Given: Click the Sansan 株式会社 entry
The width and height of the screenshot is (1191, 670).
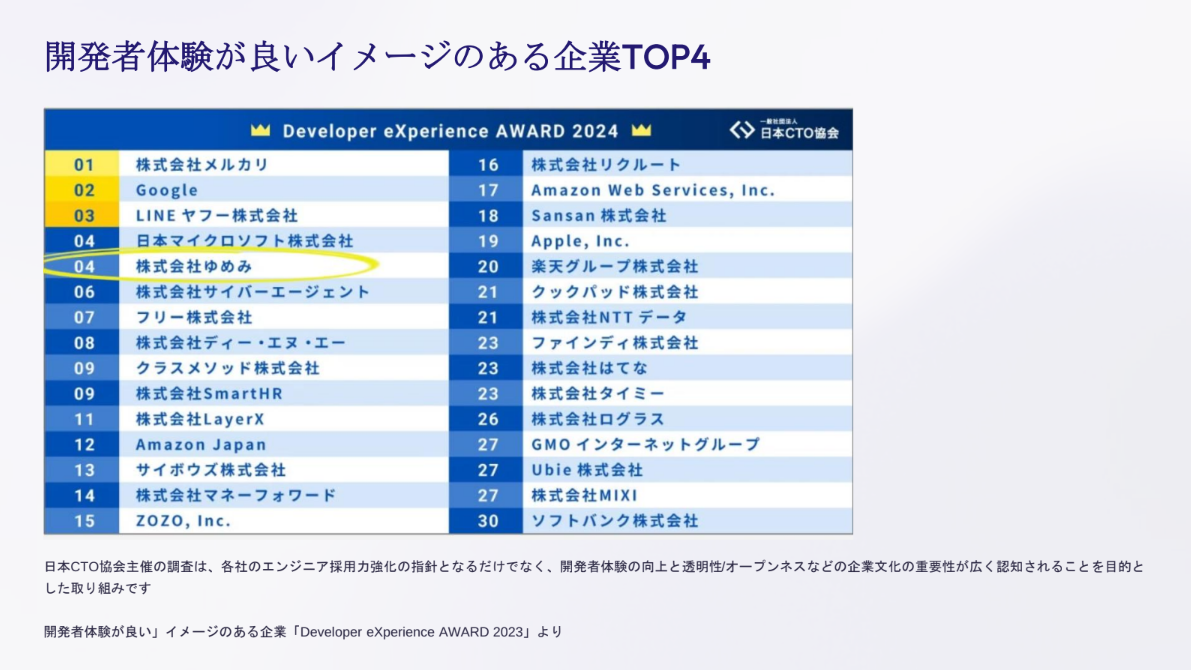Looking at the screenshot, I should point(599,215).
